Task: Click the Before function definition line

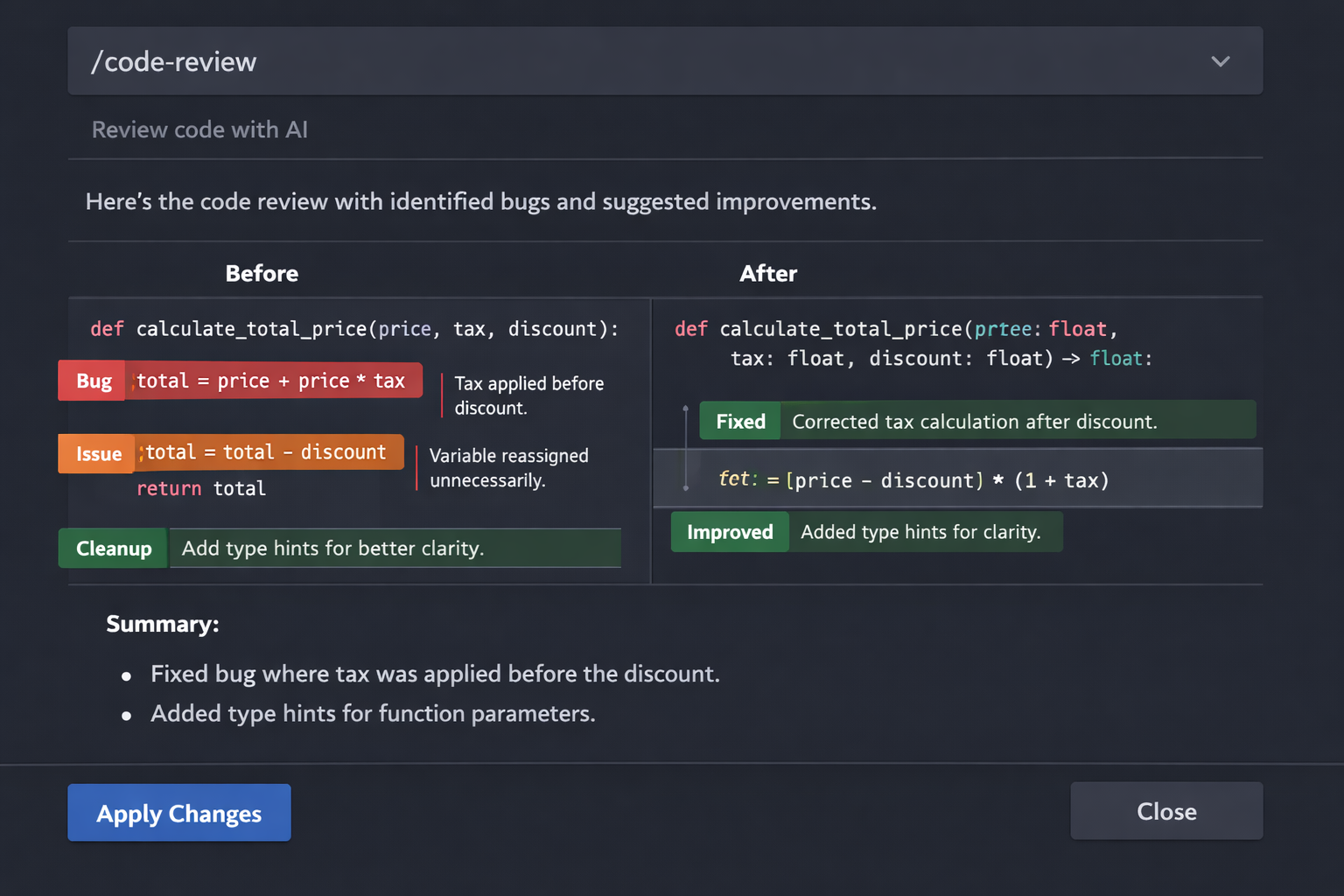Action: point(354,329)
